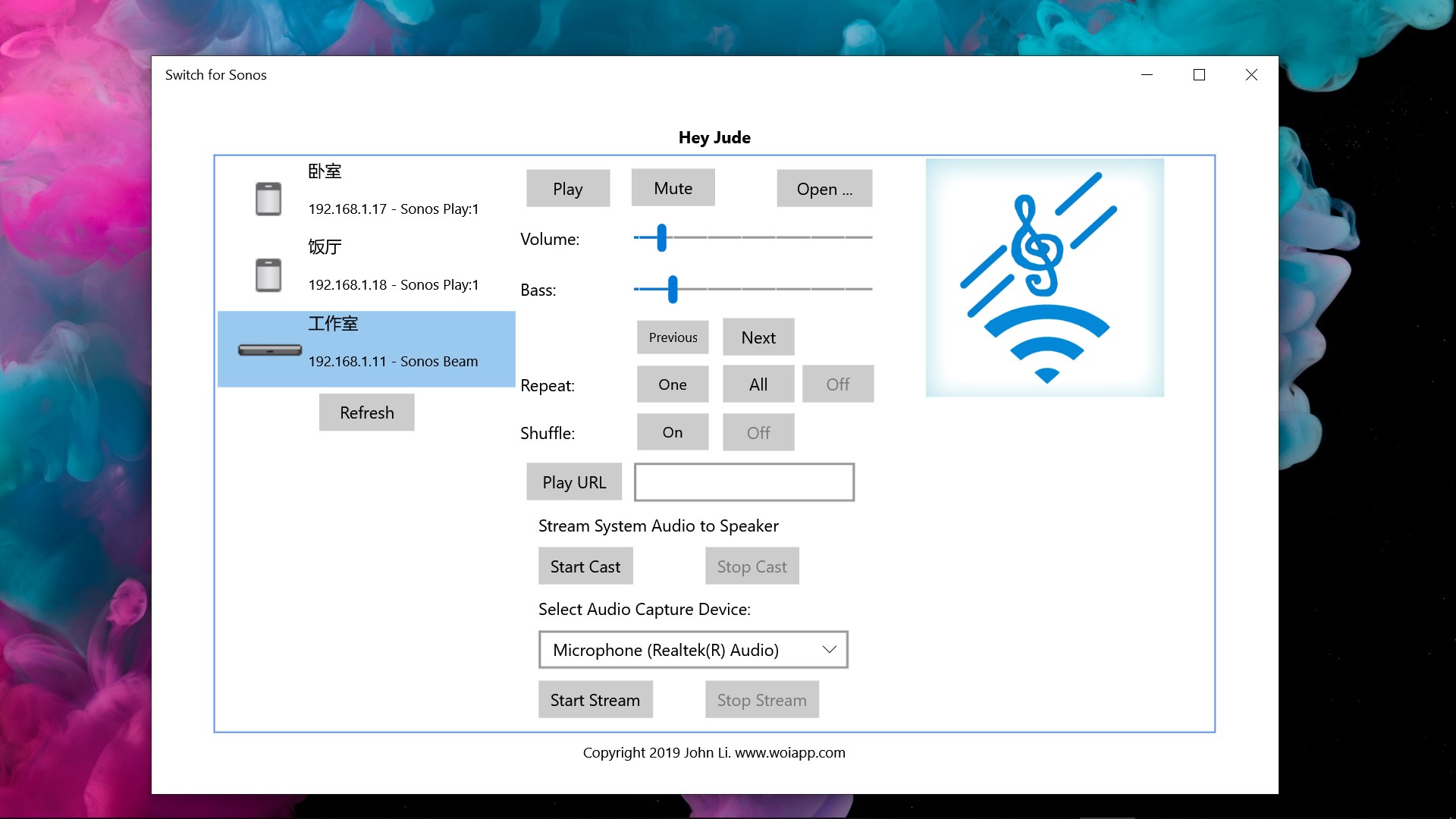Viewport: 1456px width, 819px height.
Task: Set Repeat to One
Action: click(673, 384)
